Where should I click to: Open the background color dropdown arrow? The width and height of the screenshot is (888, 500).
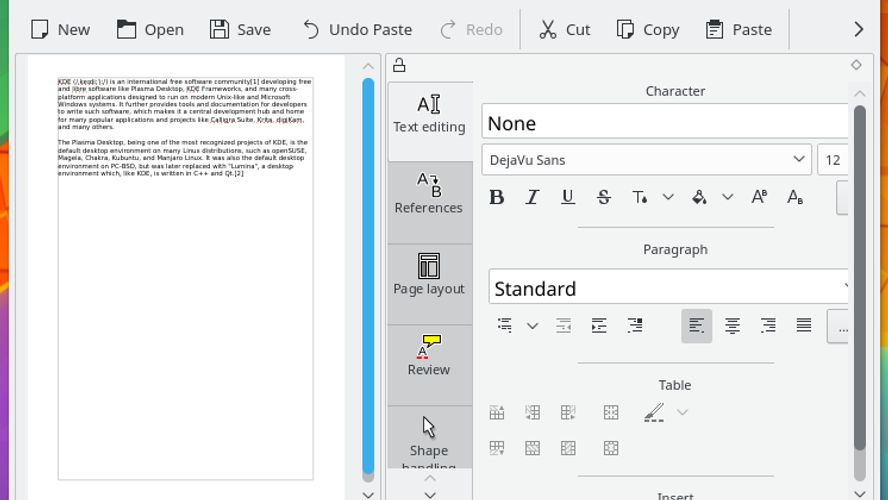pos(728,197)
